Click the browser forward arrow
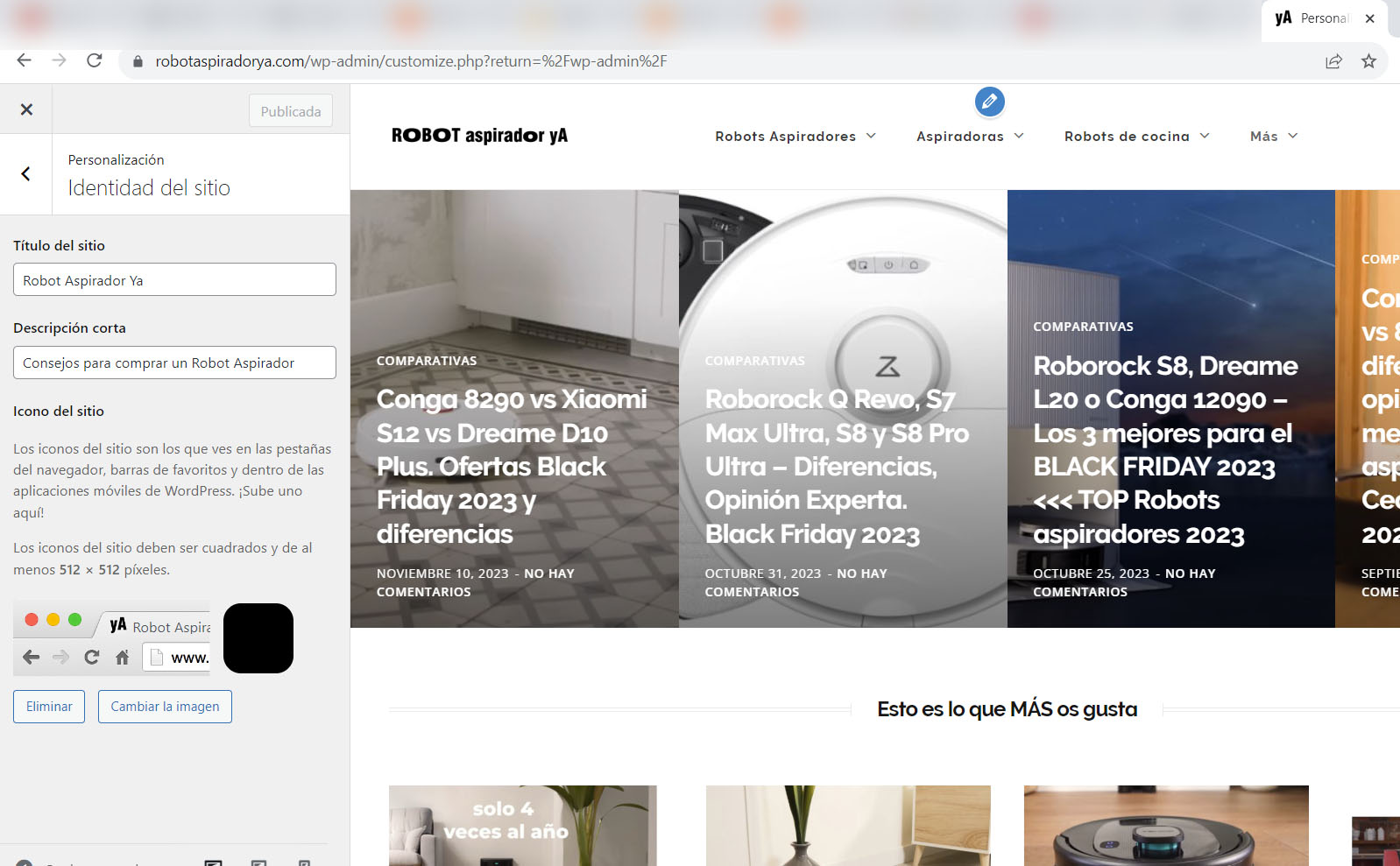 [x=60, y=60]
